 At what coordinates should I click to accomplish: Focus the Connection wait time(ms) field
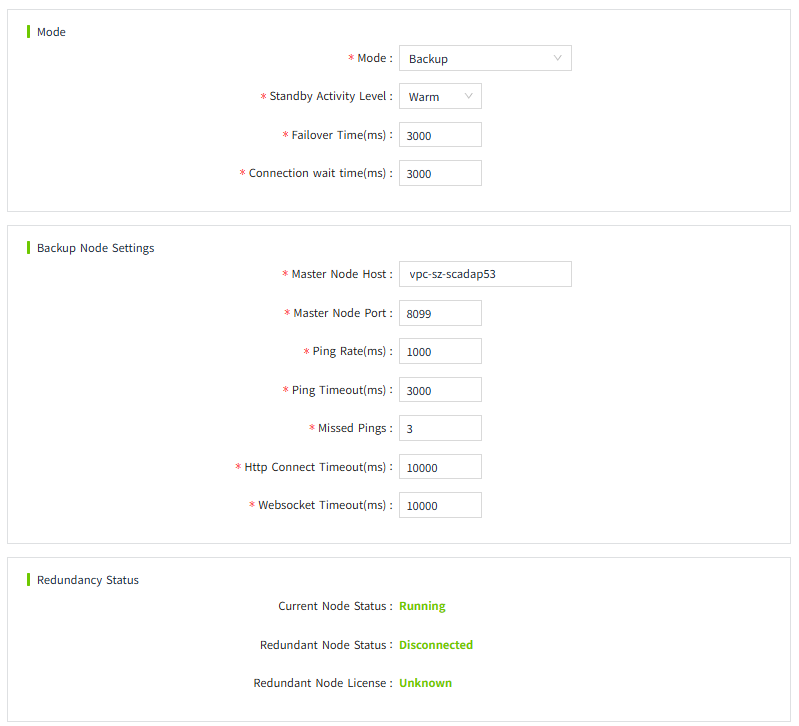(x=440, y=173)
